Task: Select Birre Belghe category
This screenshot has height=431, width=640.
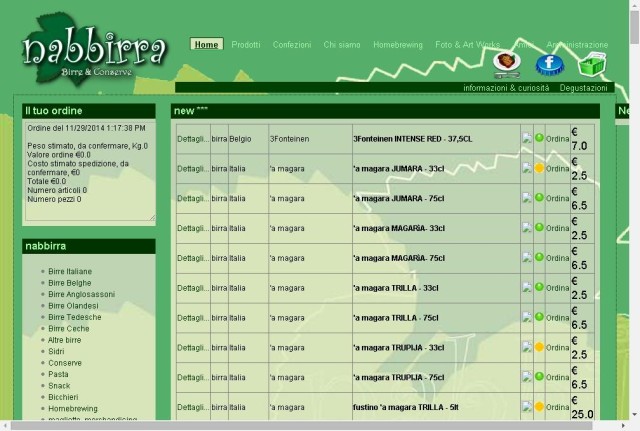Action: (x=69, y=283)
